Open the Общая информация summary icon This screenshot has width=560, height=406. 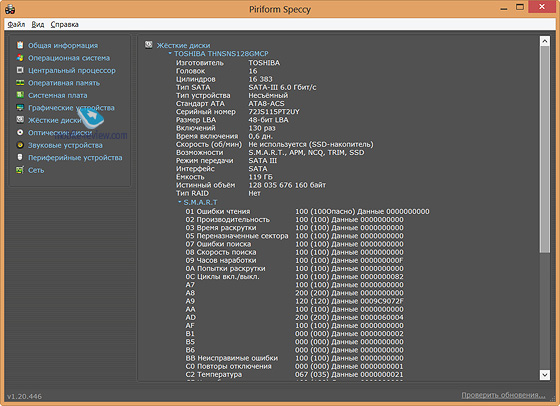click(20, 45)
